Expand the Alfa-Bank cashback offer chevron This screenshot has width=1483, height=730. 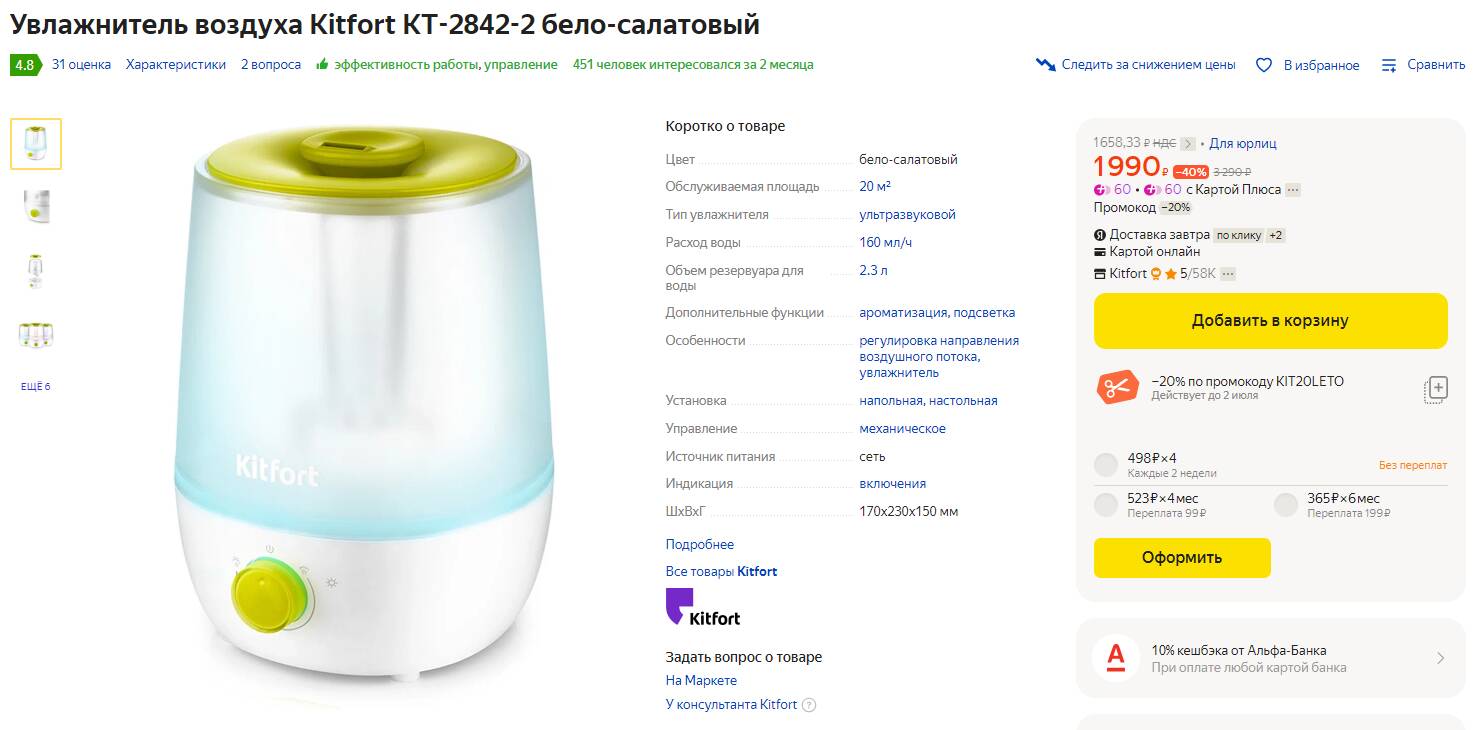[1440, 658]
